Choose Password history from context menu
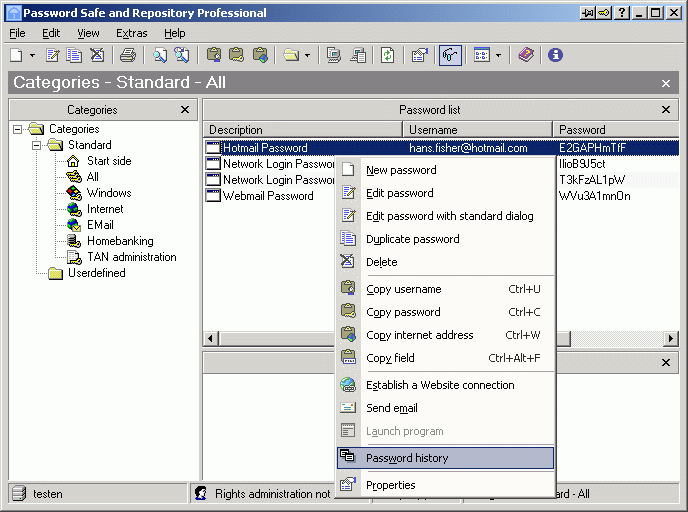Image resolution: width=688 pixels, height=512 pixels. click(x=406, y=458)
